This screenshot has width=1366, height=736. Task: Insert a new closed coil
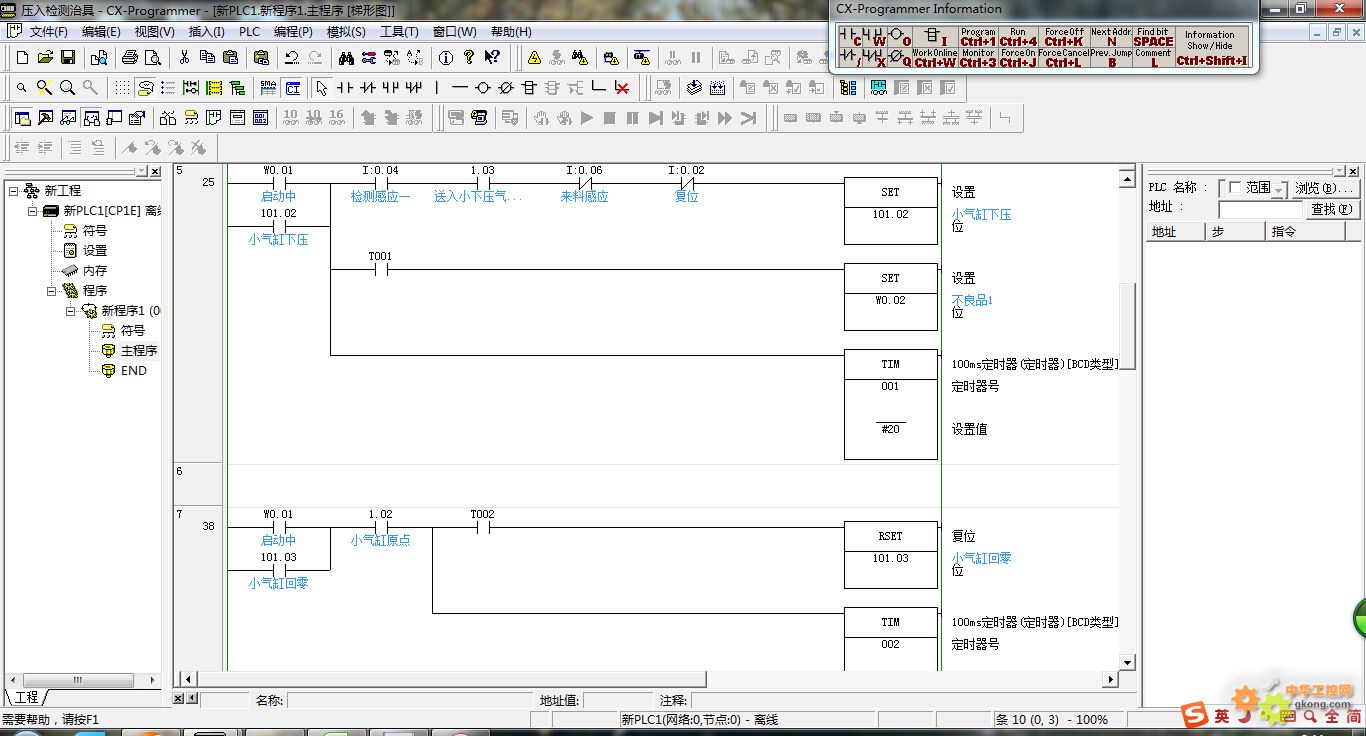click(506, 88)
